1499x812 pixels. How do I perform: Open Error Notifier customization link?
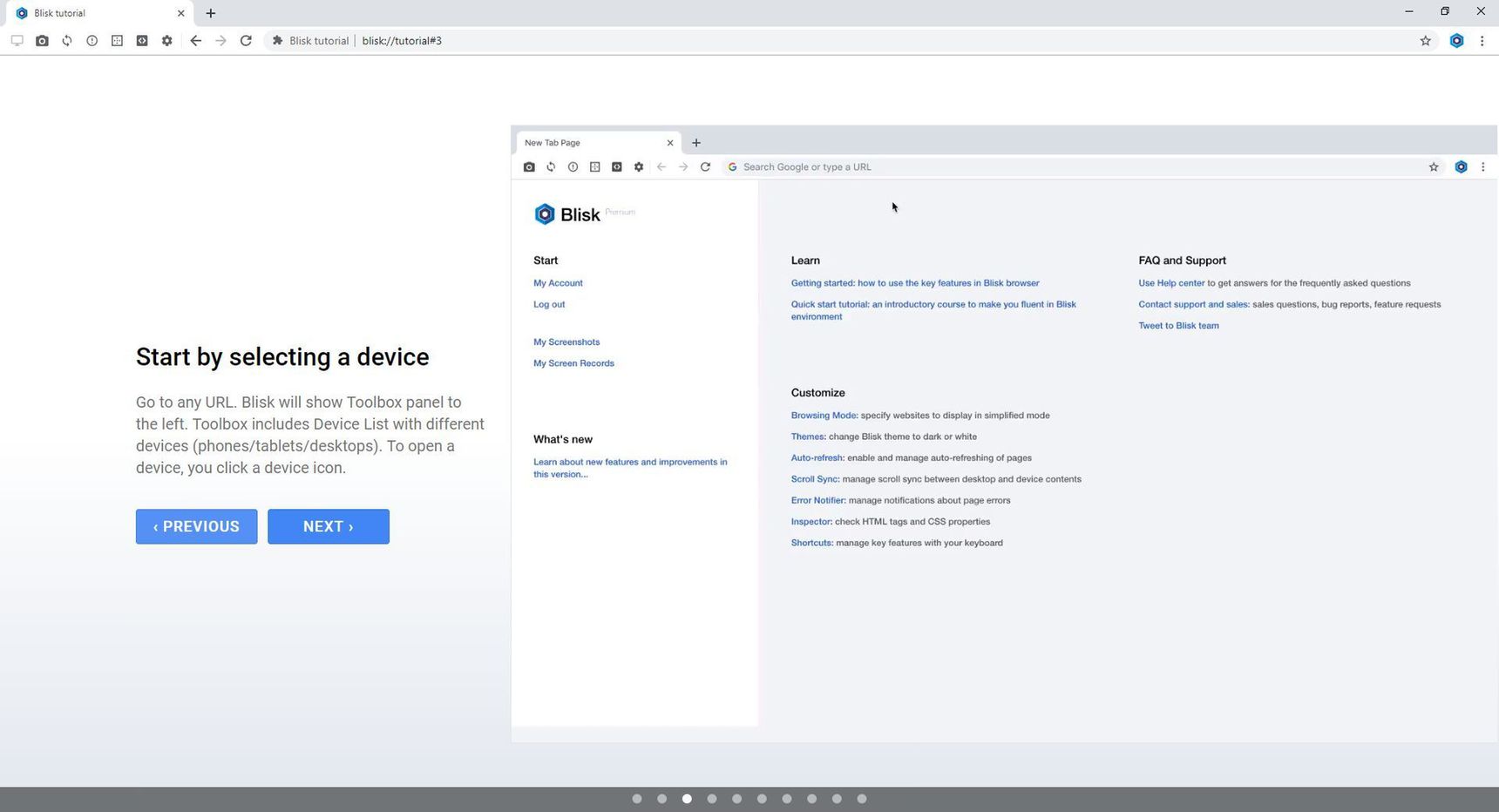(x=818, y=501)
